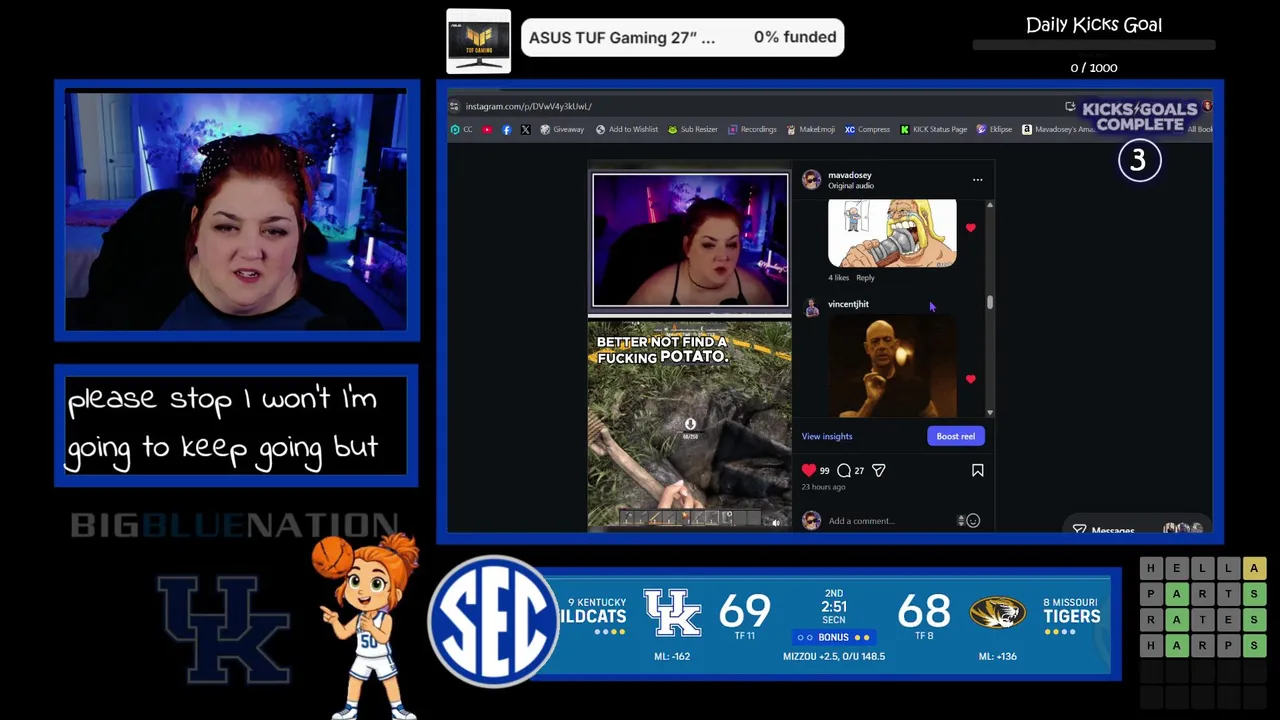Open the Facebook bookmark icon
Image resolution: width=1280 pixels, height=720 pixels.
click(506, 129)
